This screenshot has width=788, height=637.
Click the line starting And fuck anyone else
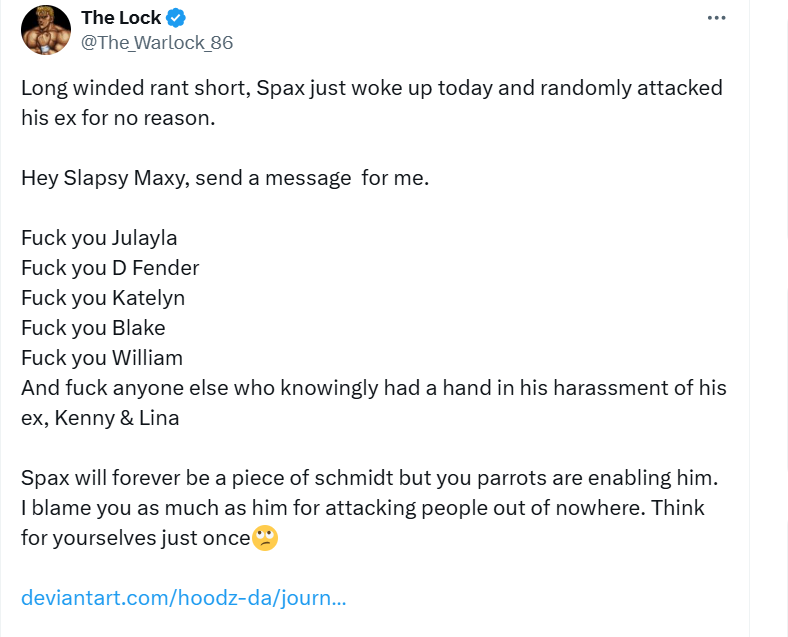373,388
